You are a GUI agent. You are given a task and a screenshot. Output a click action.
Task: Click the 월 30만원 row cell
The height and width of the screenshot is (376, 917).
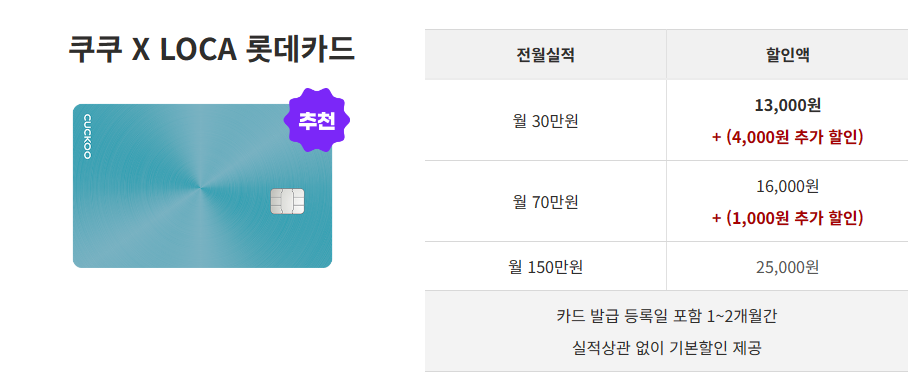click(x=545, y=121)
